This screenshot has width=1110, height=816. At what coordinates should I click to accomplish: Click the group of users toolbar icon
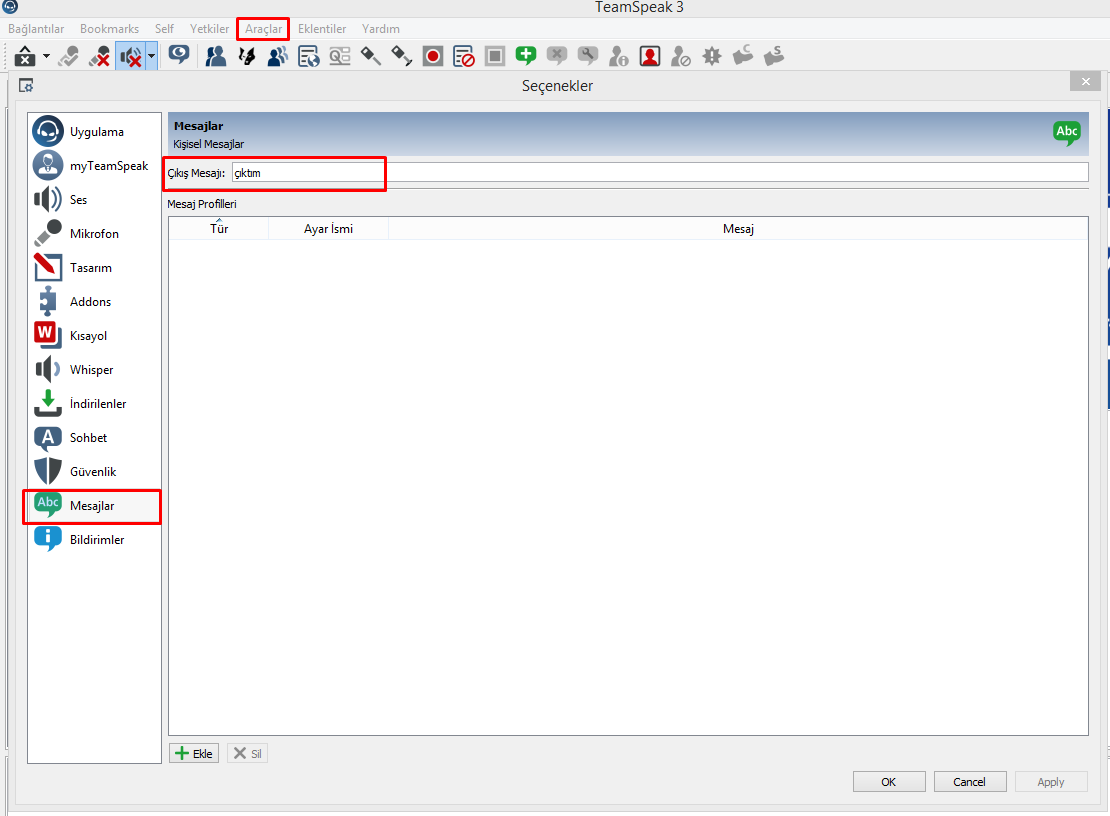(x=278, y=56)
